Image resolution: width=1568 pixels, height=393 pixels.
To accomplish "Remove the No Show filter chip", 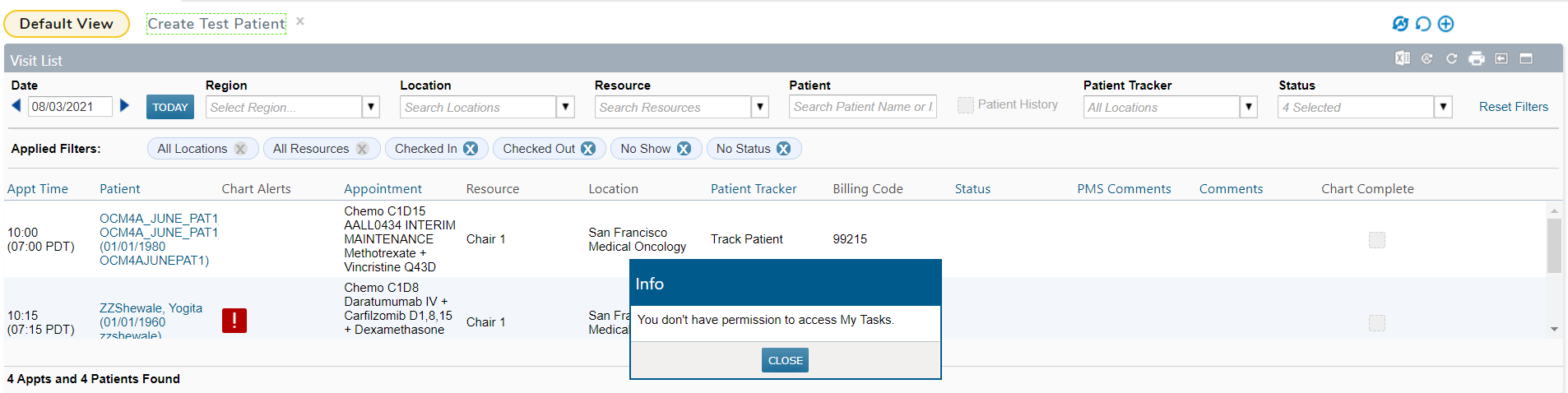I will tap(684, 149).
